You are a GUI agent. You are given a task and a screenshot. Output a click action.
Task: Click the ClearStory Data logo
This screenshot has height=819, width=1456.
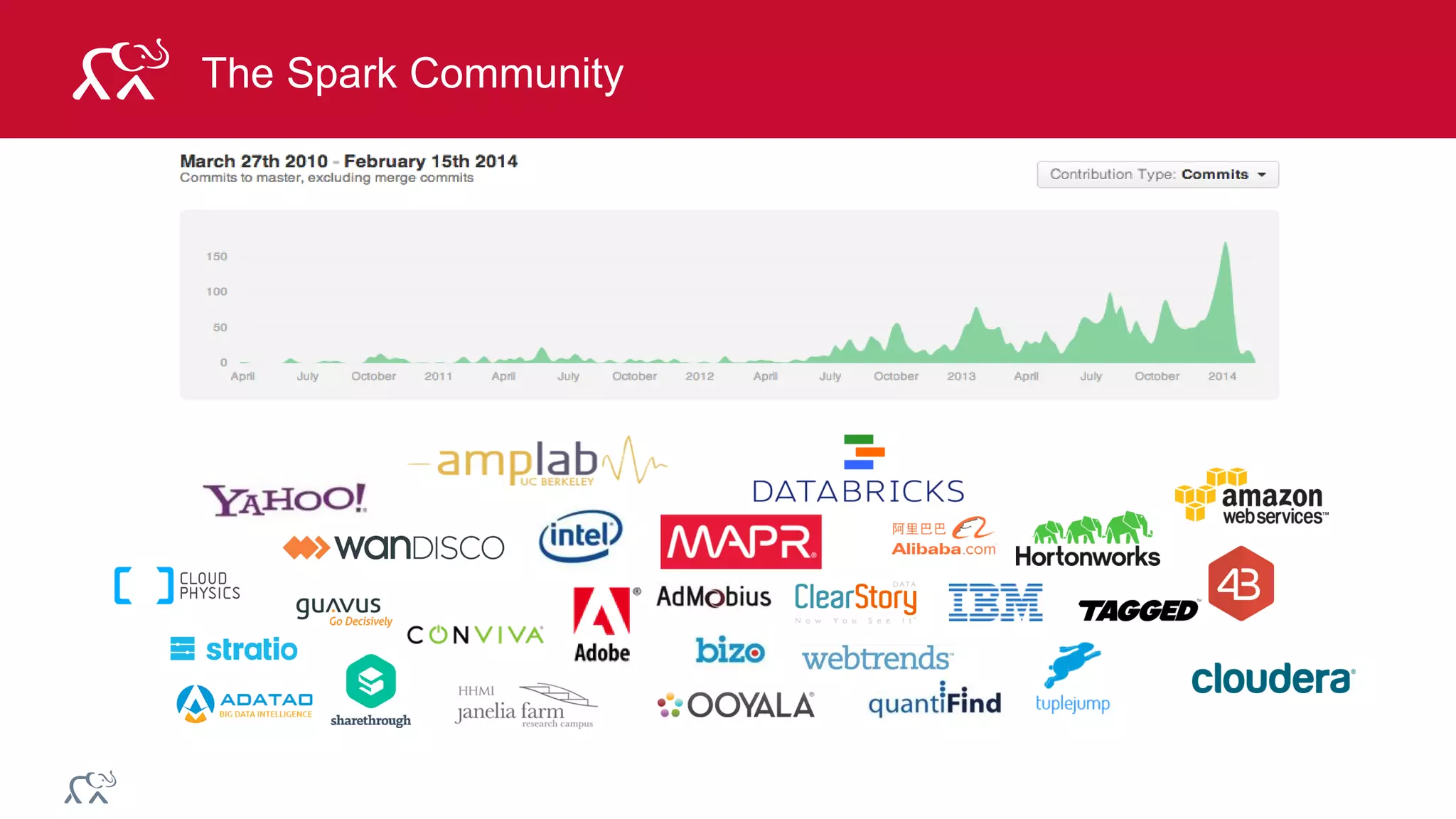click(855, 601)
